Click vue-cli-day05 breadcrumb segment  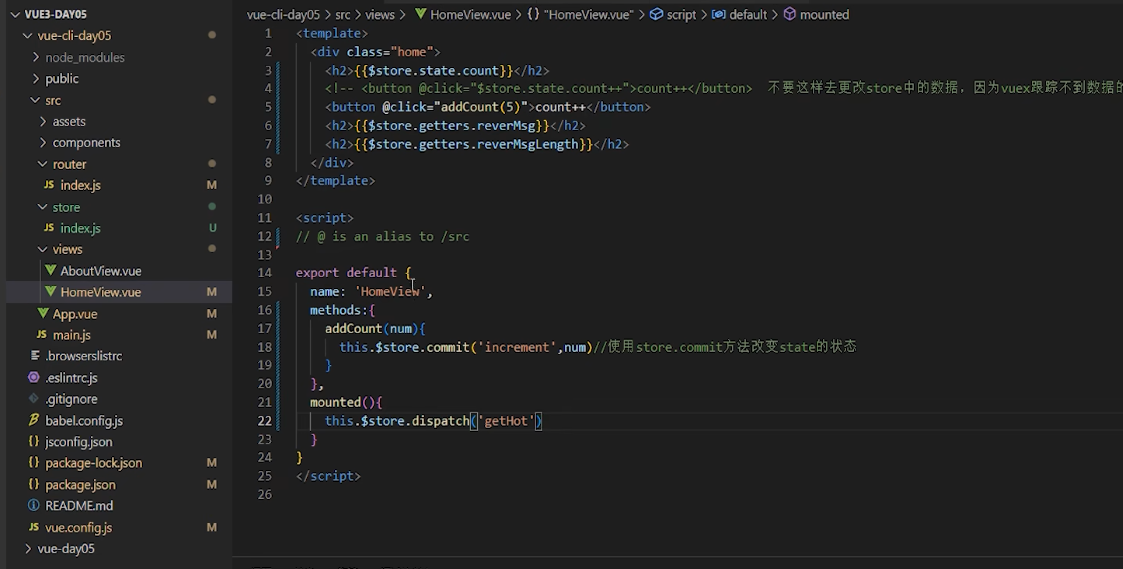tap(284, 14)
